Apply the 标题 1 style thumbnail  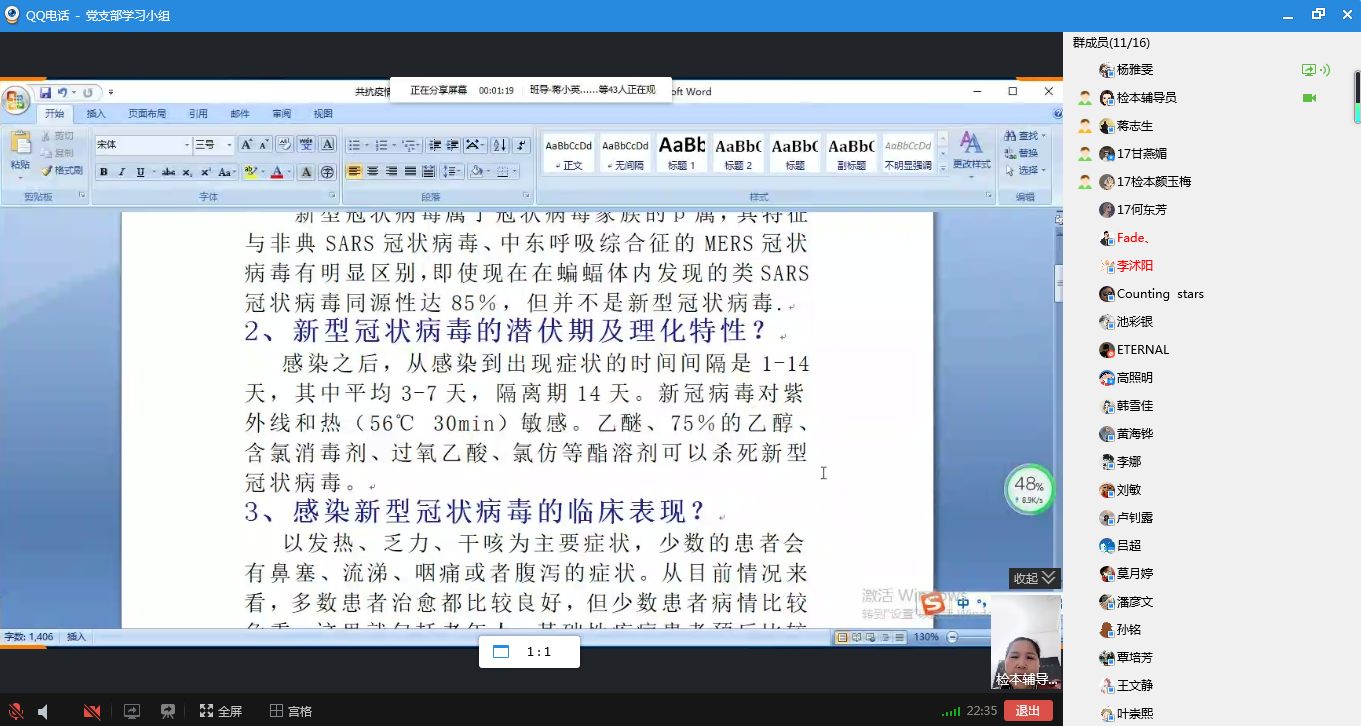pos(681,153)
